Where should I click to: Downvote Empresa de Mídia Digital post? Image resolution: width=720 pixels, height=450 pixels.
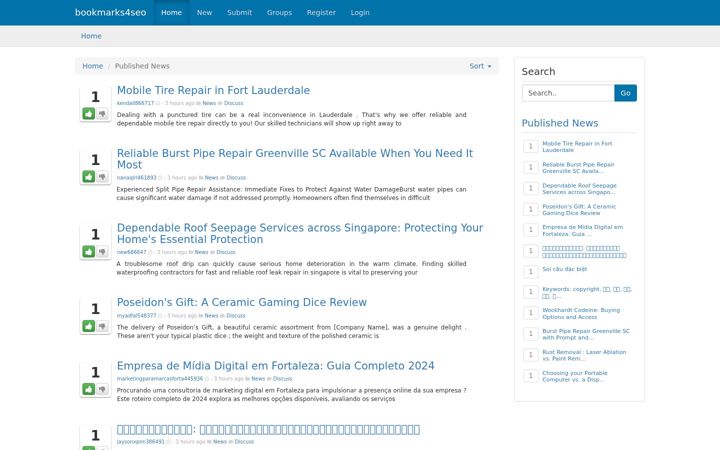102,389
